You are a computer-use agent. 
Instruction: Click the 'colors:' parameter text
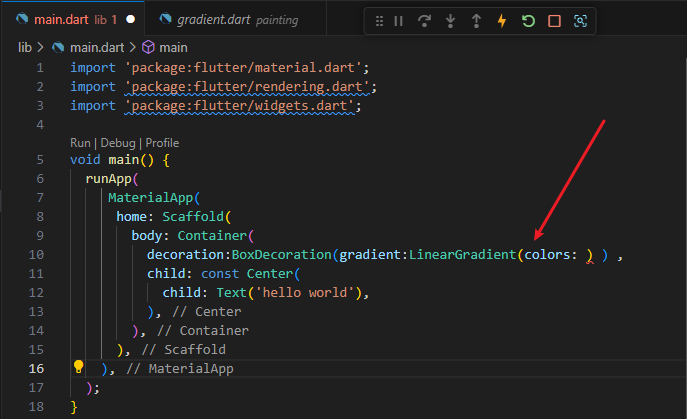(x=551, y=255)
